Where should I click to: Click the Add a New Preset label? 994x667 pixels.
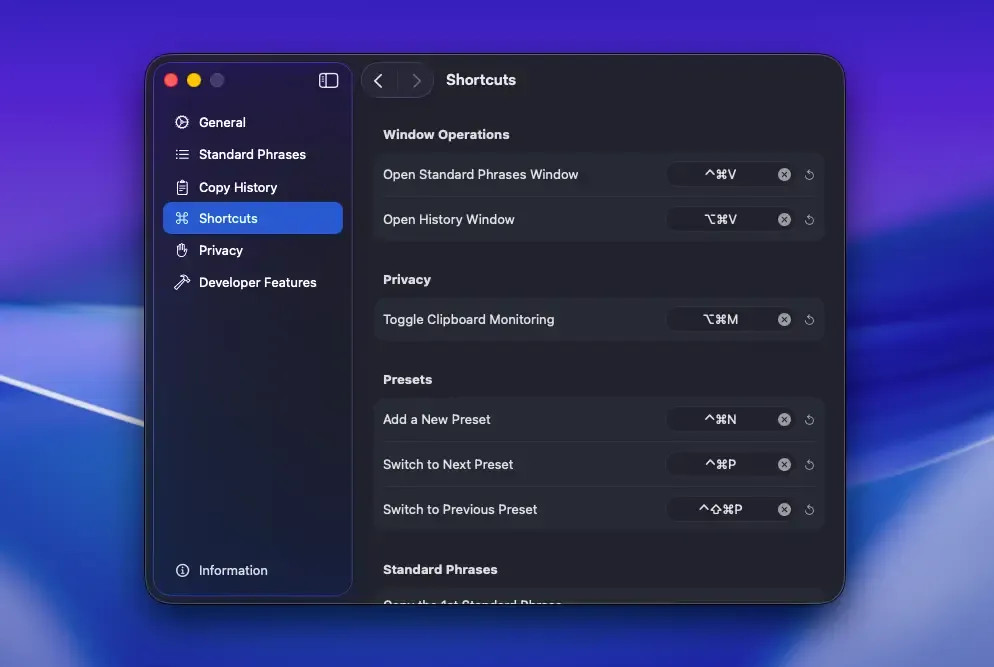pyautogui.click(x=436, y=420)
